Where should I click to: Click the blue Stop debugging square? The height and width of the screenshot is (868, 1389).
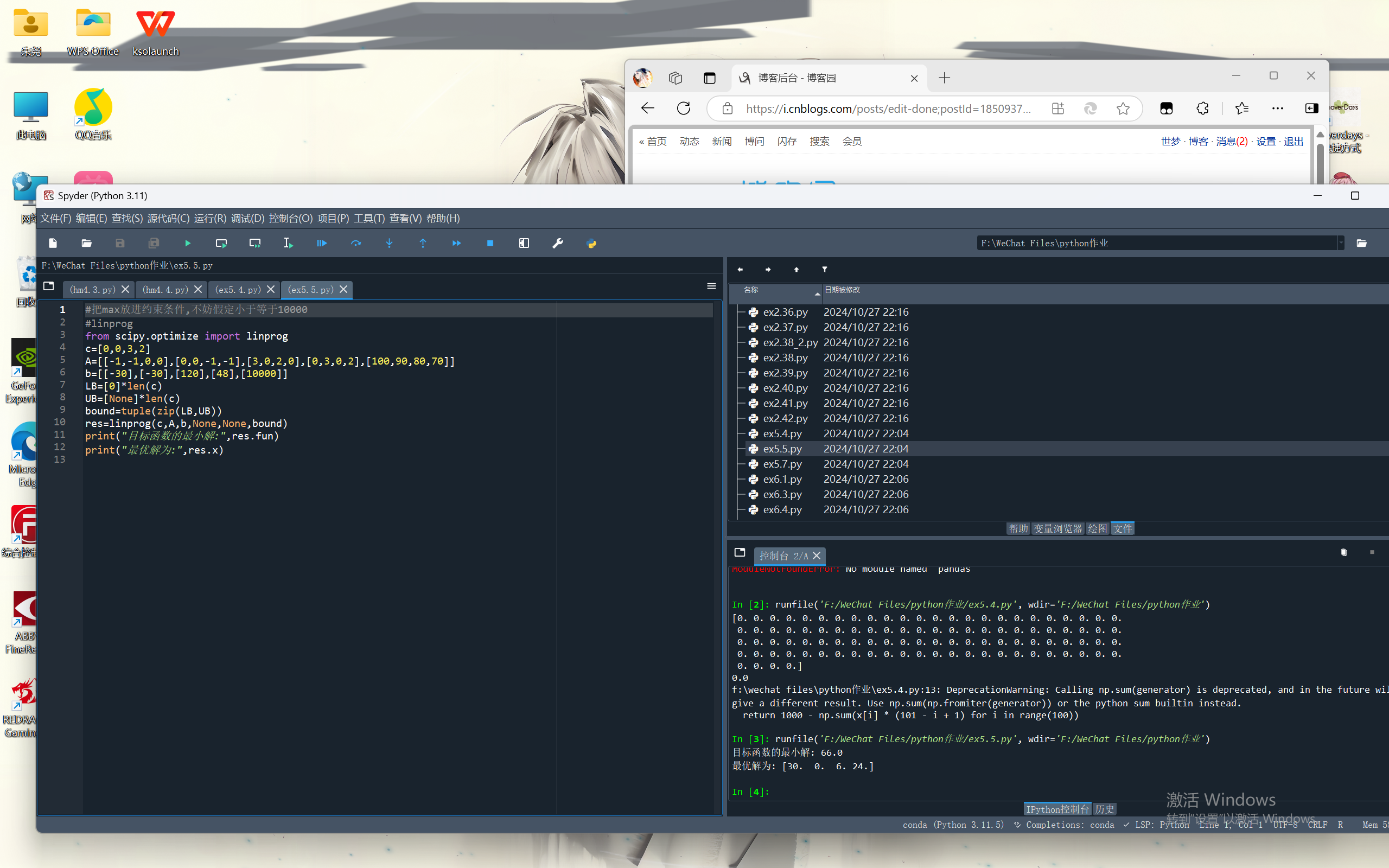[x=490, y=244]
